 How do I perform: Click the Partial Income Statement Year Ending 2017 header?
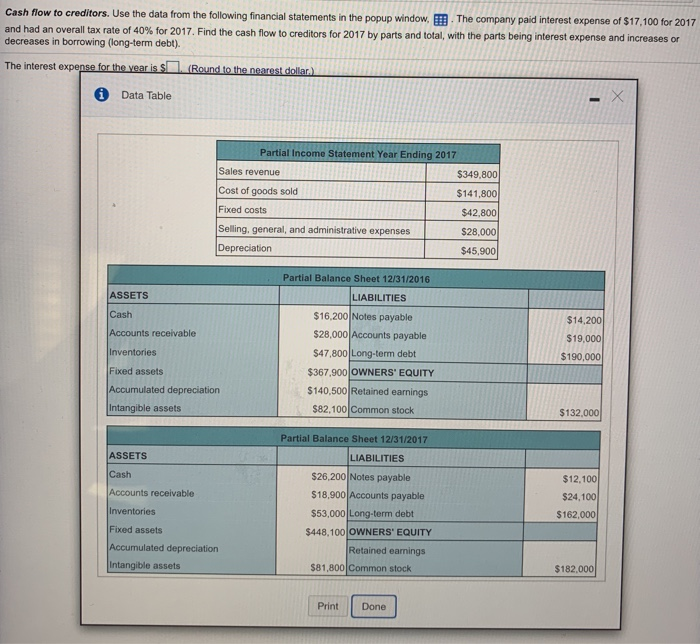click(x=358, y=154)
